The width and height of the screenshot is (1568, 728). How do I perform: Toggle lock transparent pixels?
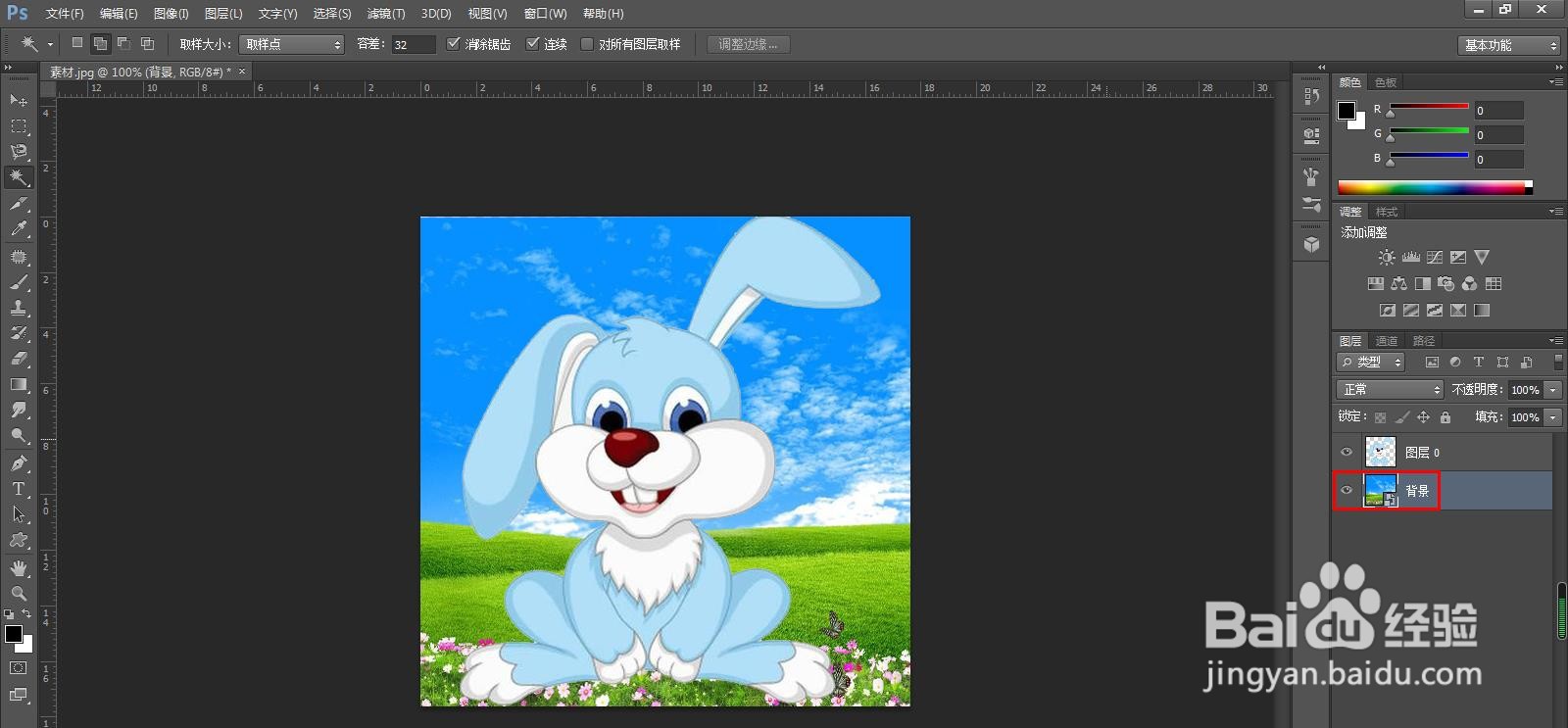point(1380,417)
